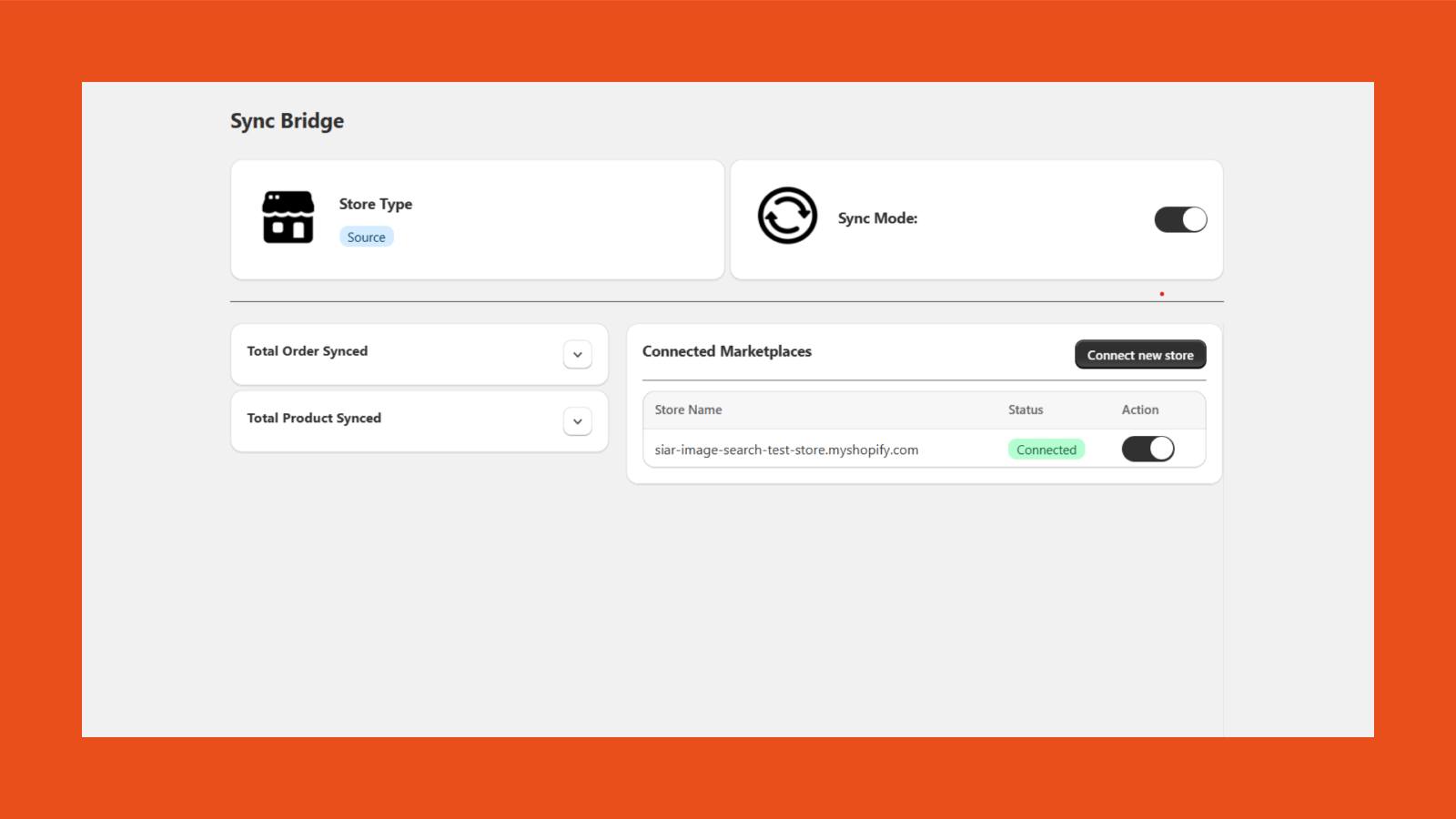Expand the Total Order Synced panel
Viewport: 1456px width, 819px height.
578,354
